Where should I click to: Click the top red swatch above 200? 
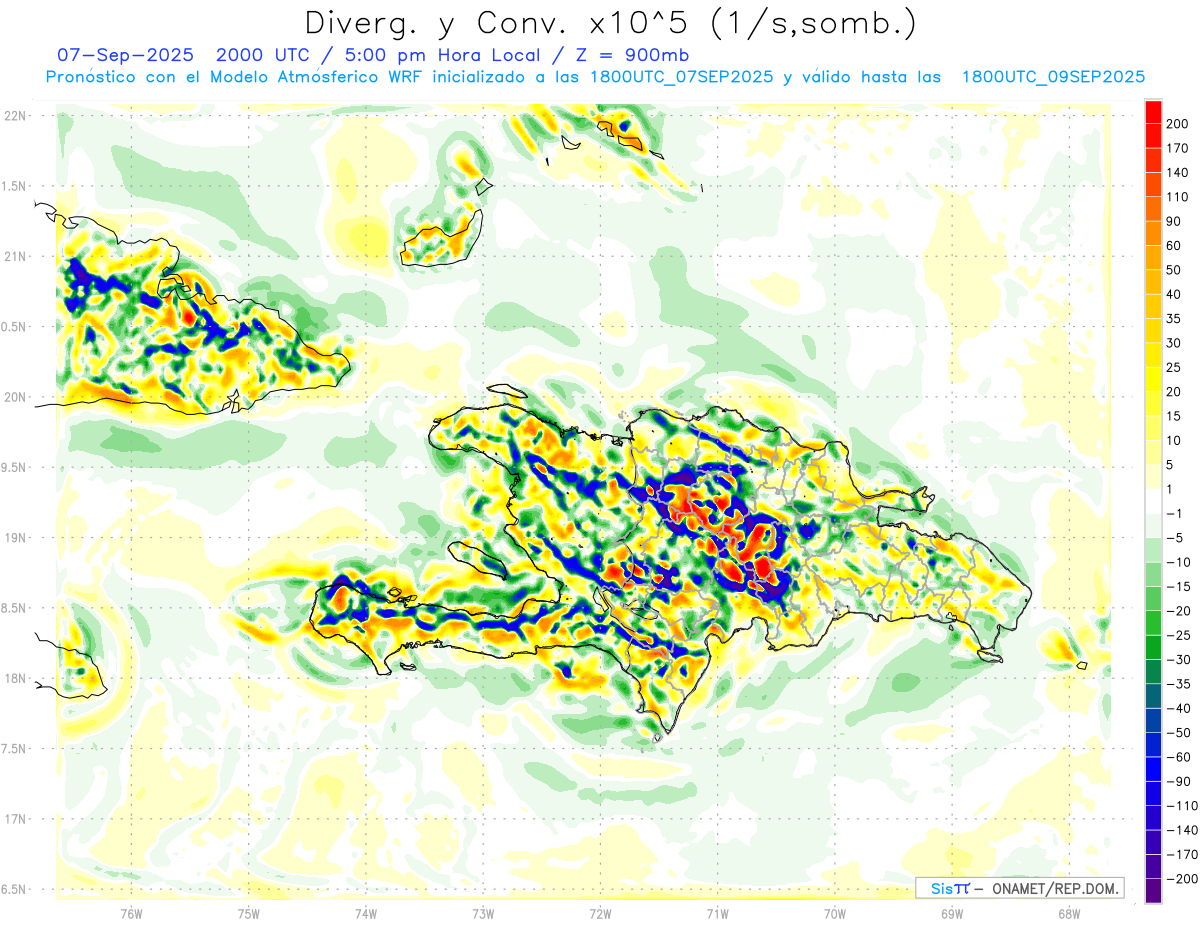point(1154,112)
